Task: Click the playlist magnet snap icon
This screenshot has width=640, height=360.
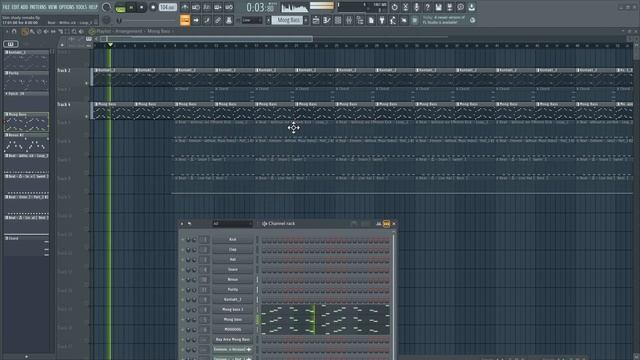Action: (14, 31)
